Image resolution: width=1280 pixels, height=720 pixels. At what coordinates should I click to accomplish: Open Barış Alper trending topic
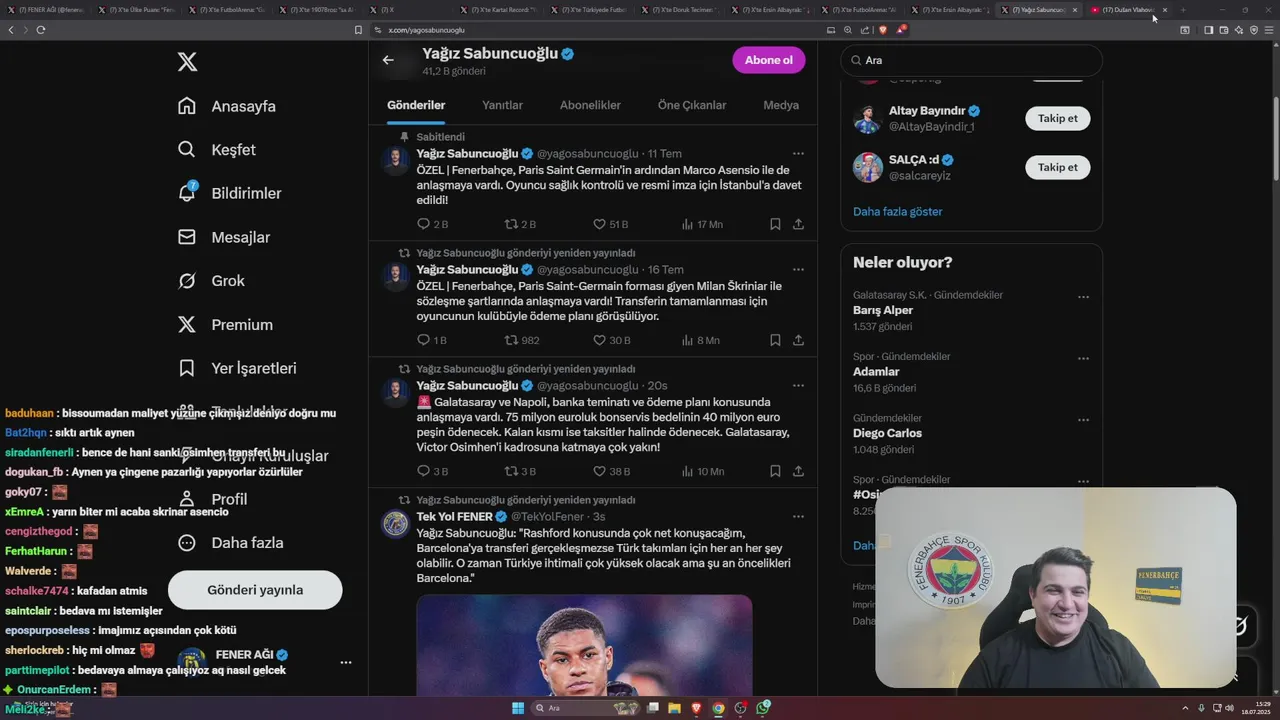(x=883, y=310)
